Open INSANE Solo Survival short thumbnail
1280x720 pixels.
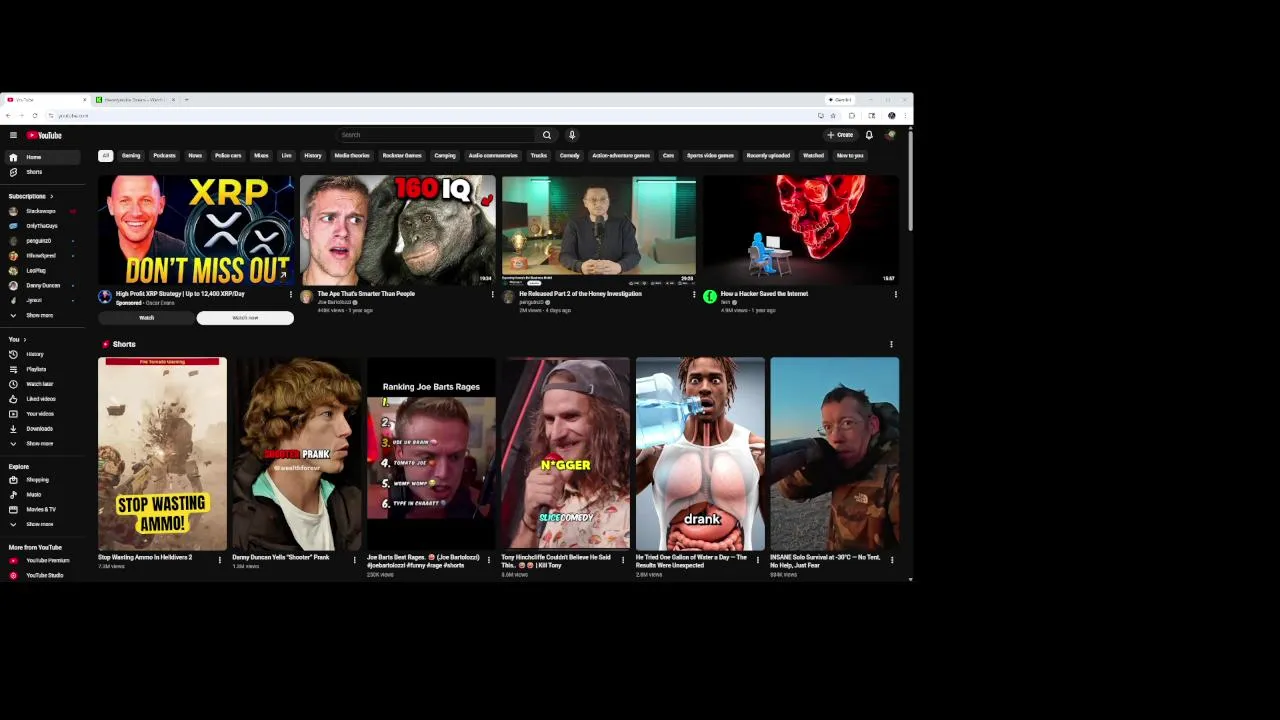coord(834,453)
